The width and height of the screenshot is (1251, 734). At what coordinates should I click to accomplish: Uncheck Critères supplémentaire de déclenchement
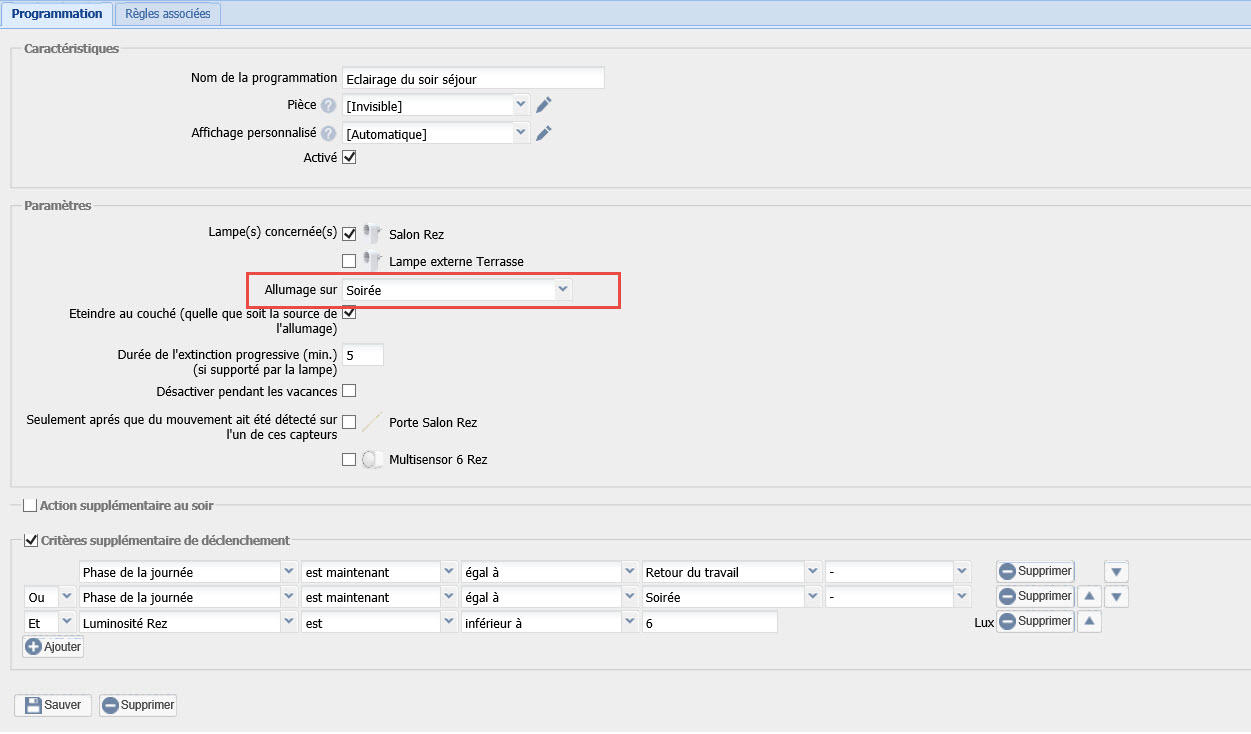pyautogui.click(x=30, y=540)
